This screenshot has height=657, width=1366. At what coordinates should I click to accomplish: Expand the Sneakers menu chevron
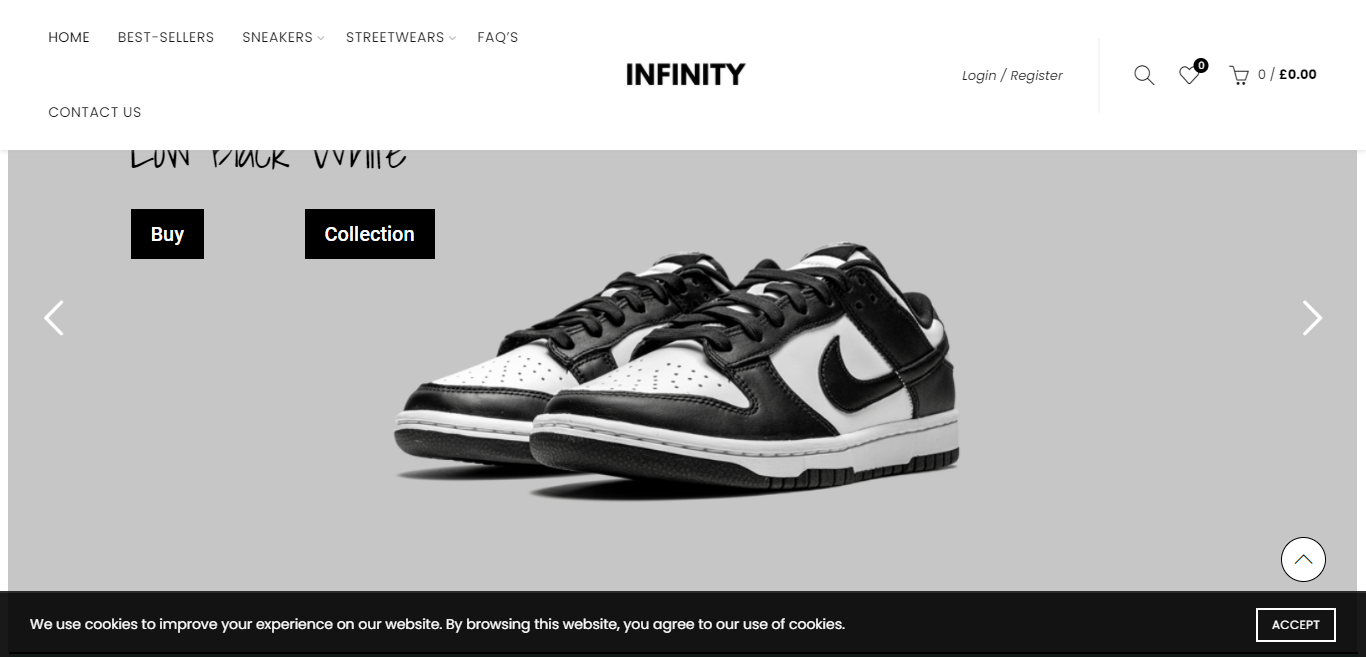click(321, 38)
